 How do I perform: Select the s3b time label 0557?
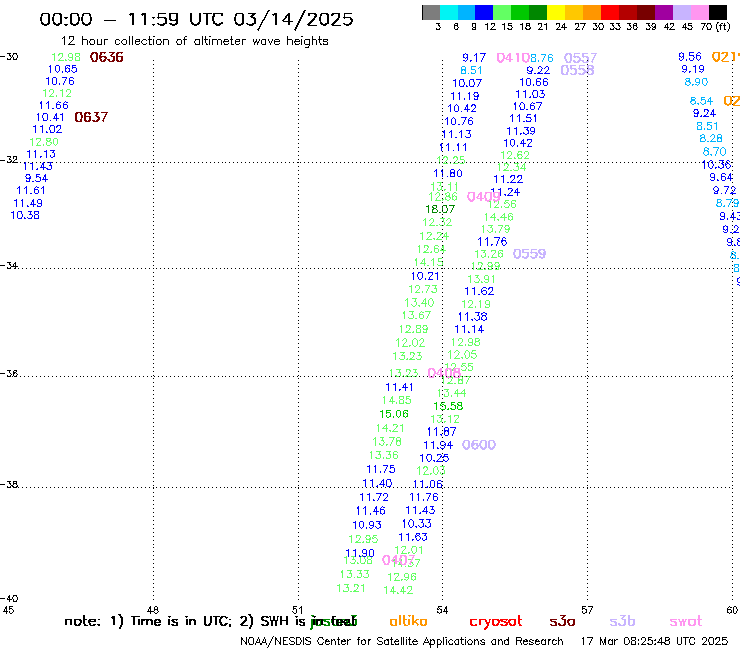point(580,58)
